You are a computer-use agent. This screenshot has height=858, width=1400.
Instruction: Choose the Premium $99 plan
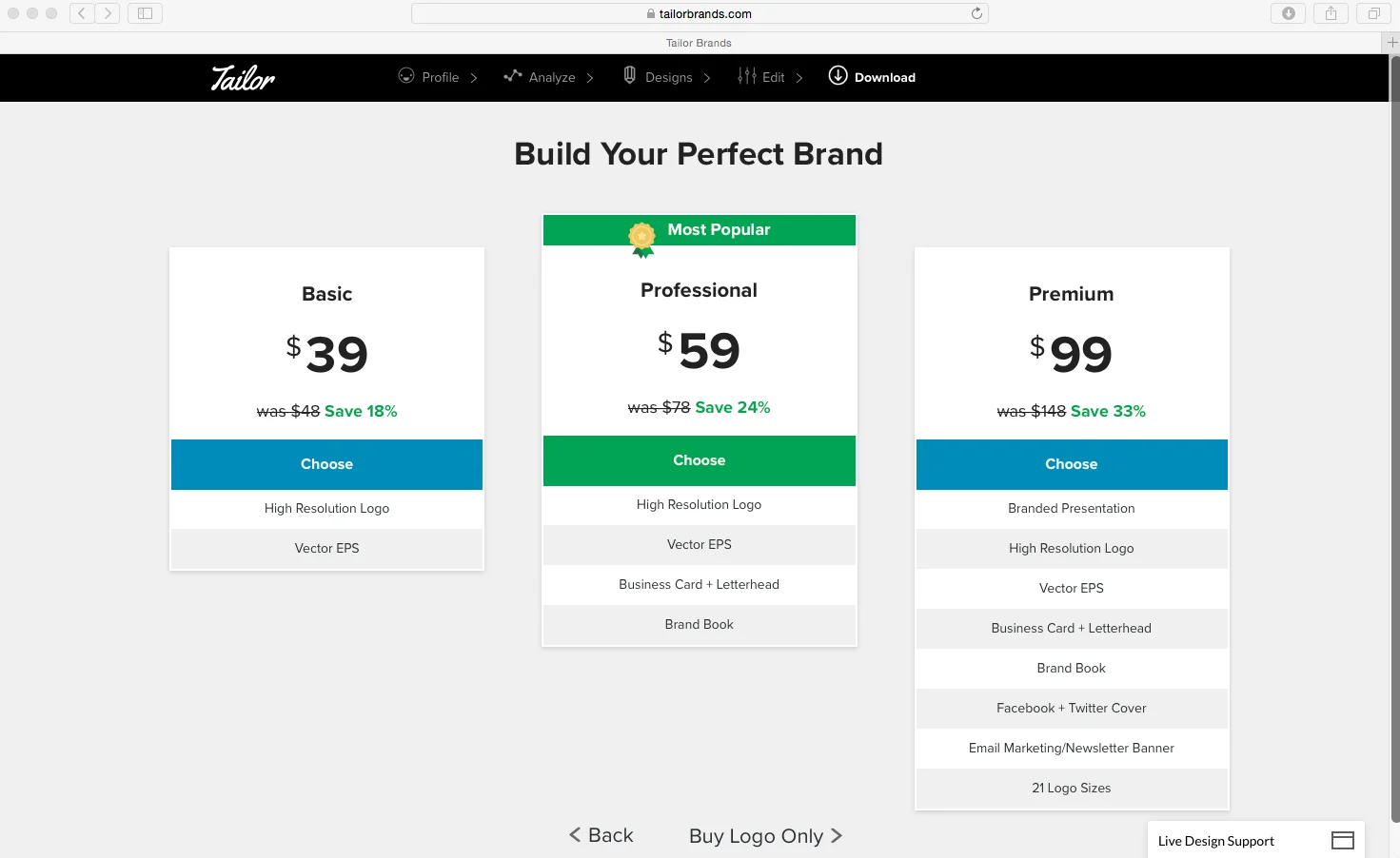(1072, 464)
